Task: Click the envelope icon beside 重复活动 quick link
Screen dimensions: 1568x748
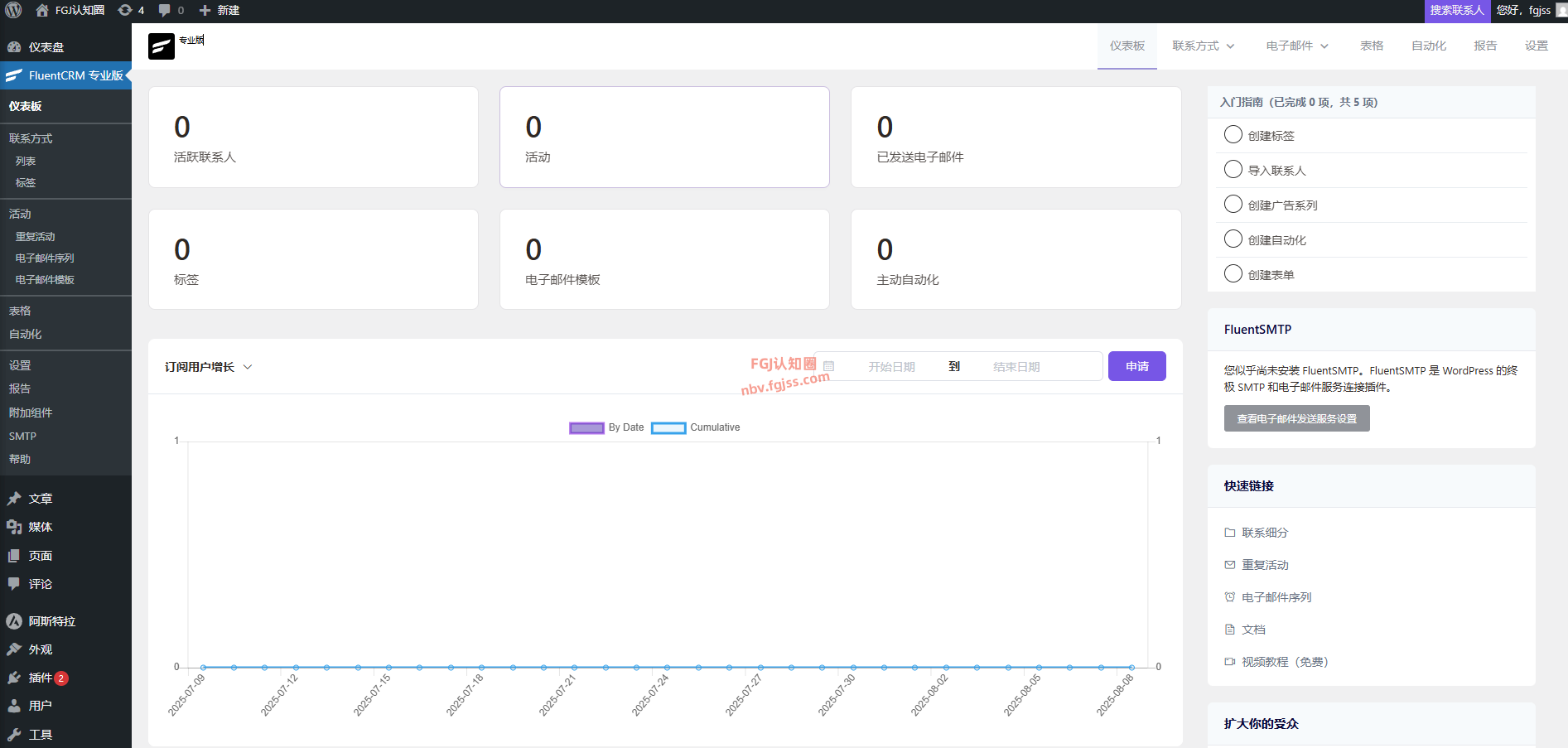Action: (x=1230, y=565)
